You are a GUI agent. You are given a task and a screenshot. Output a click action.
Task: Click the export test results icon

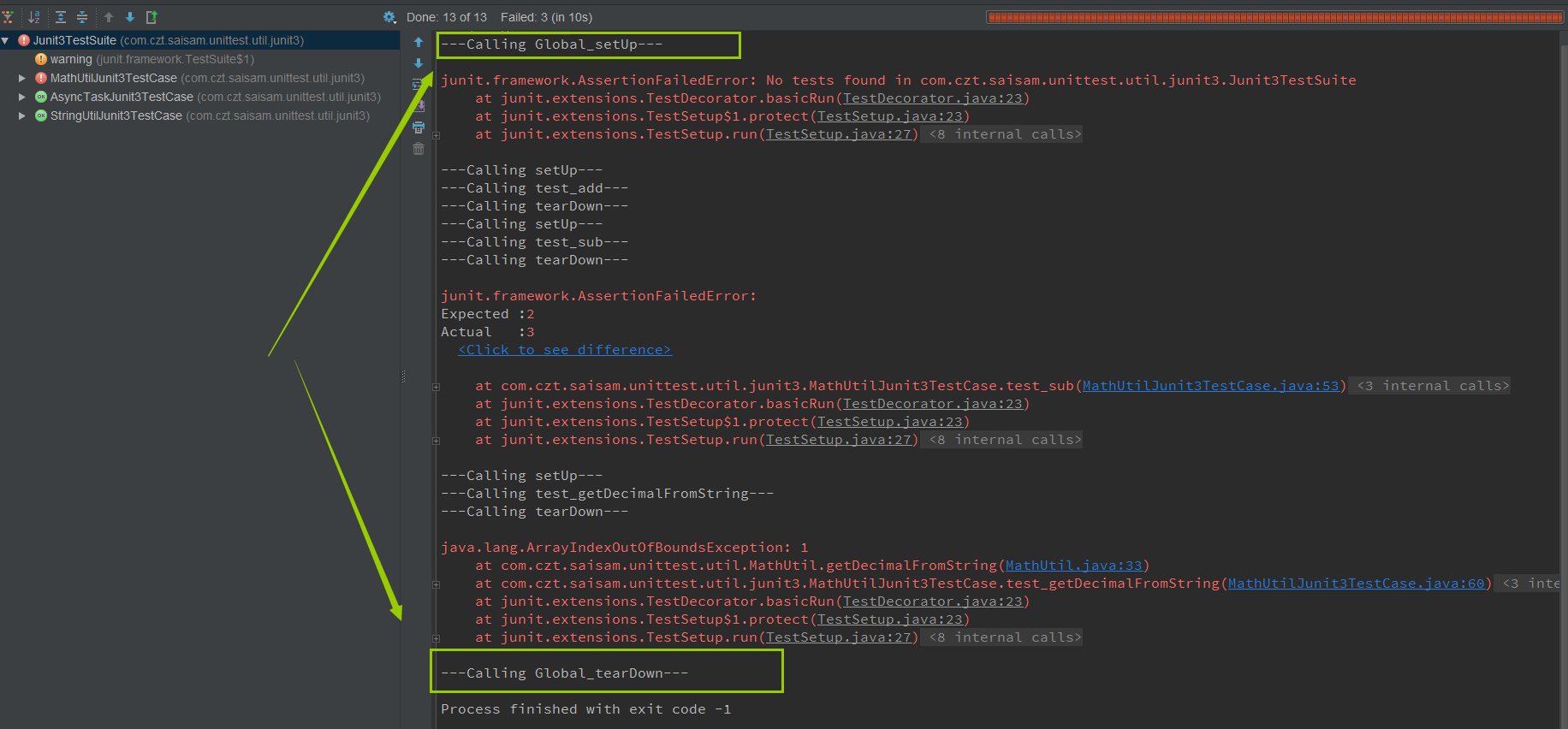152,17
